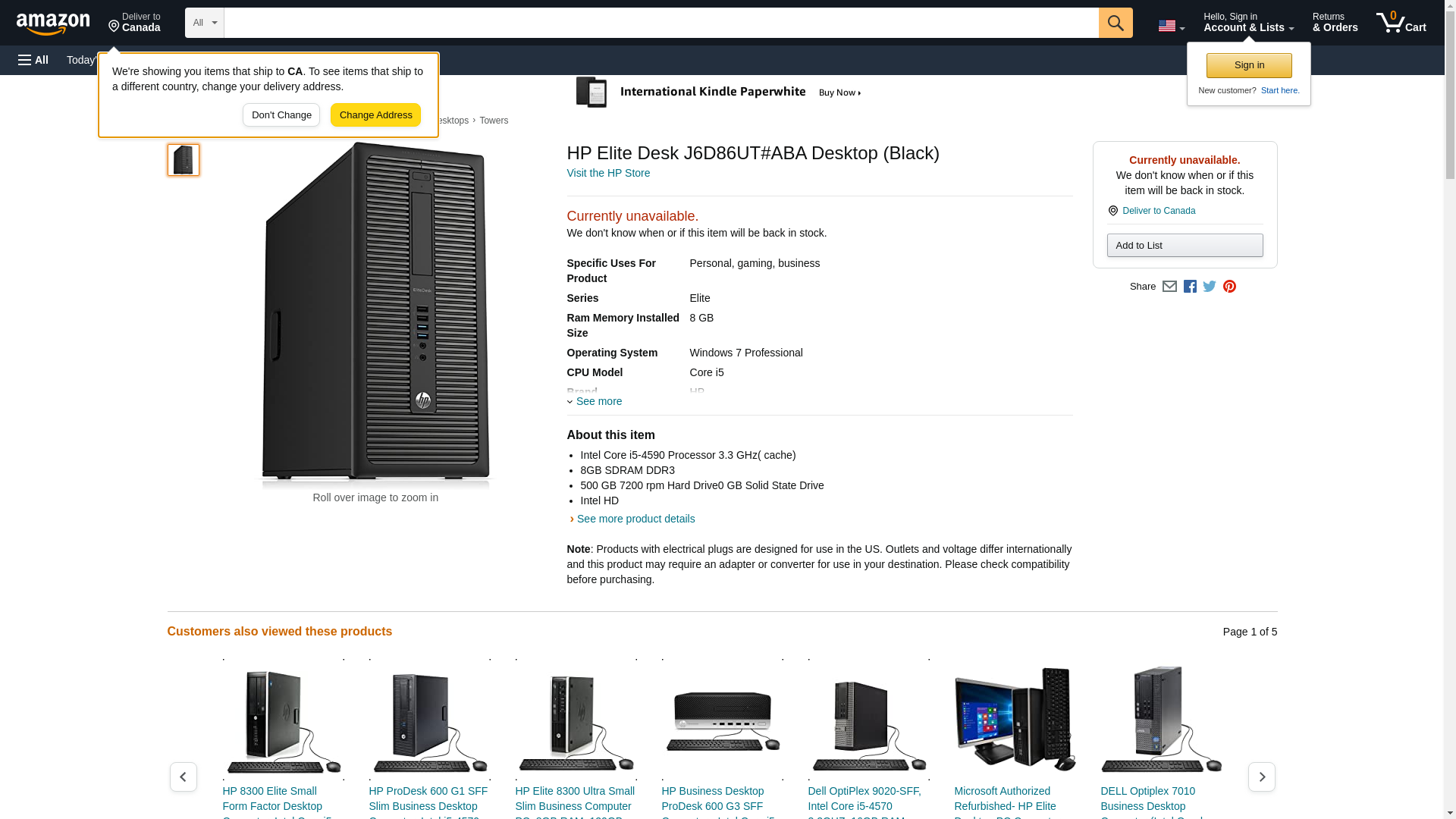Share product on Facebook
Viewport: 1456px width, 819px height.
click(x=1190, y=287)
